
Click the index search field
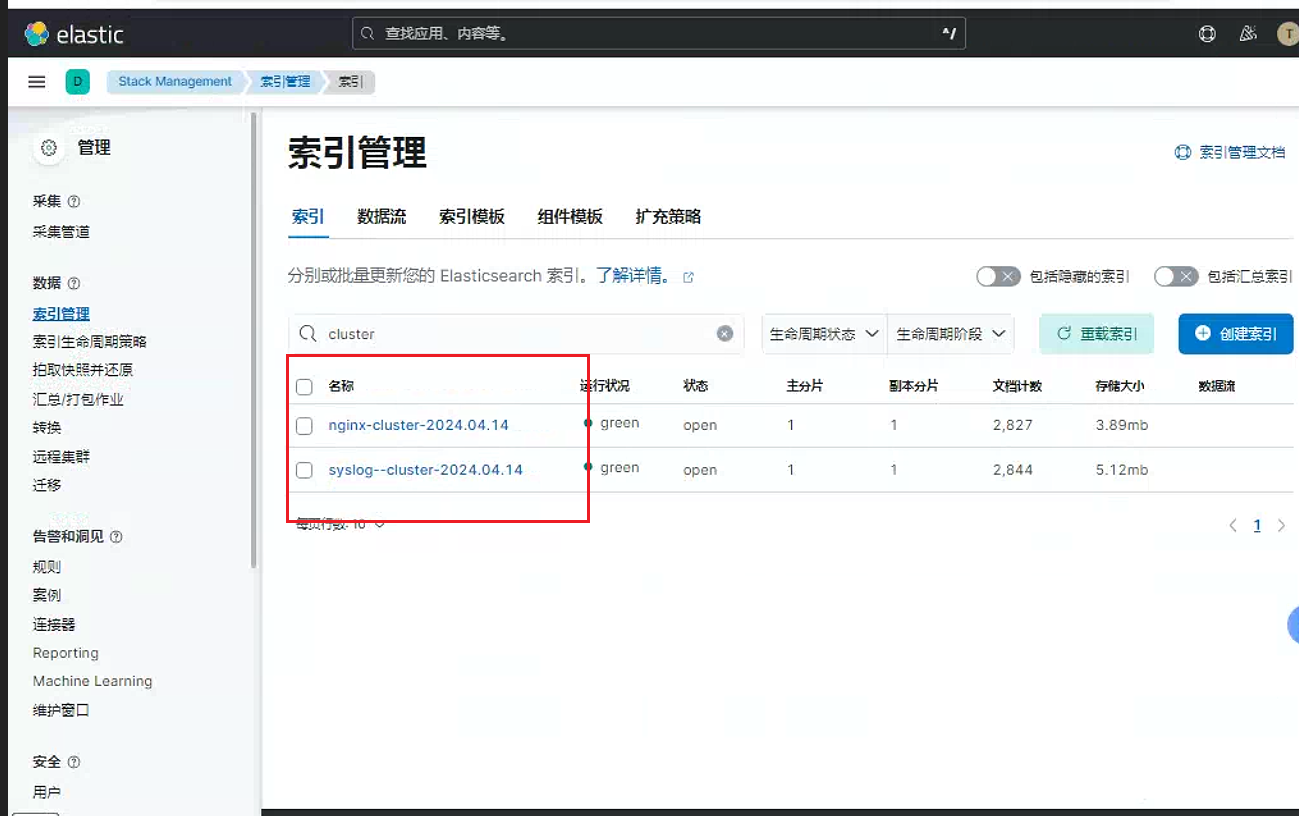point(516,334)
